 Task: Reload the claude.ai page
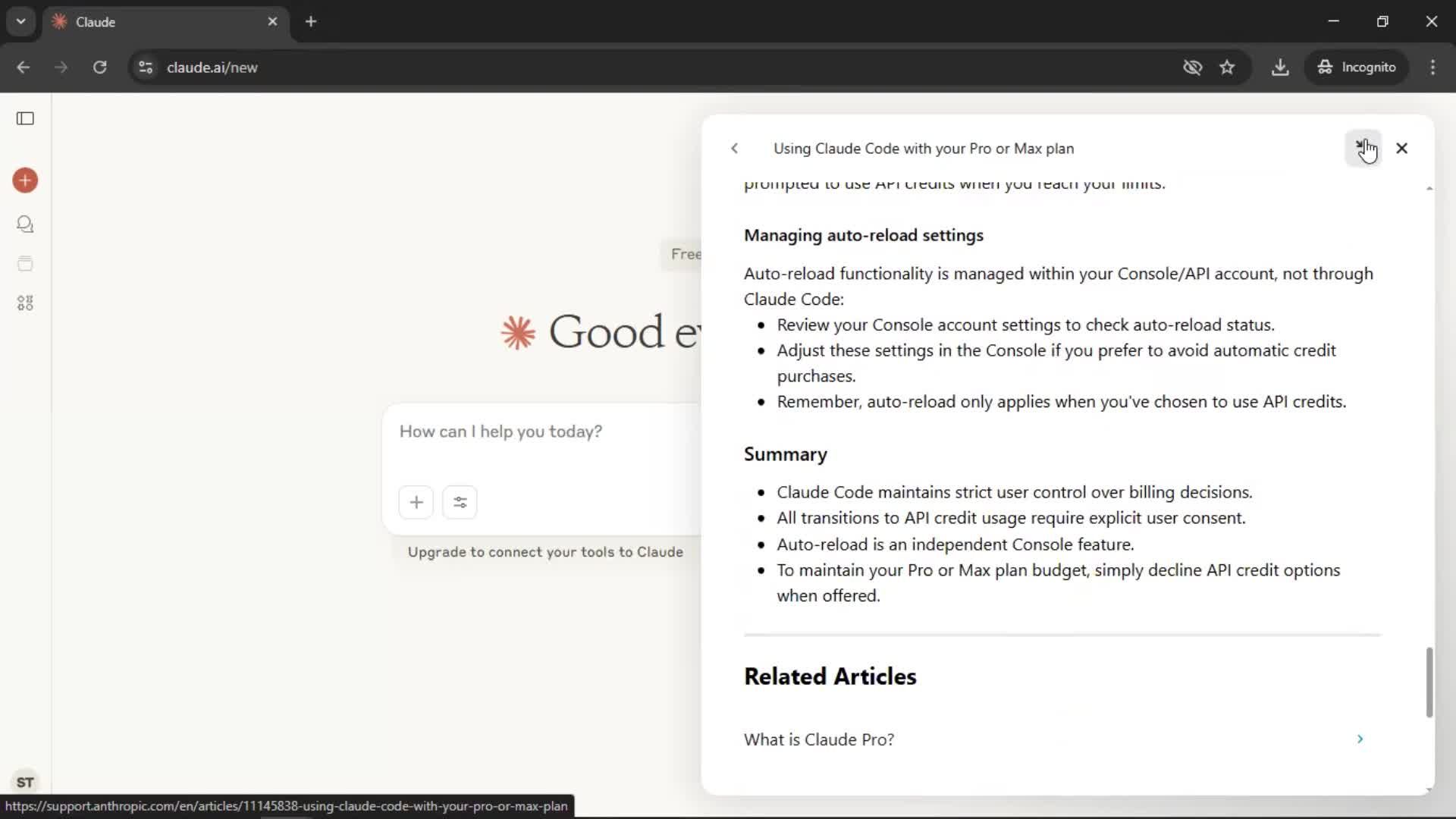click(100, 67)
